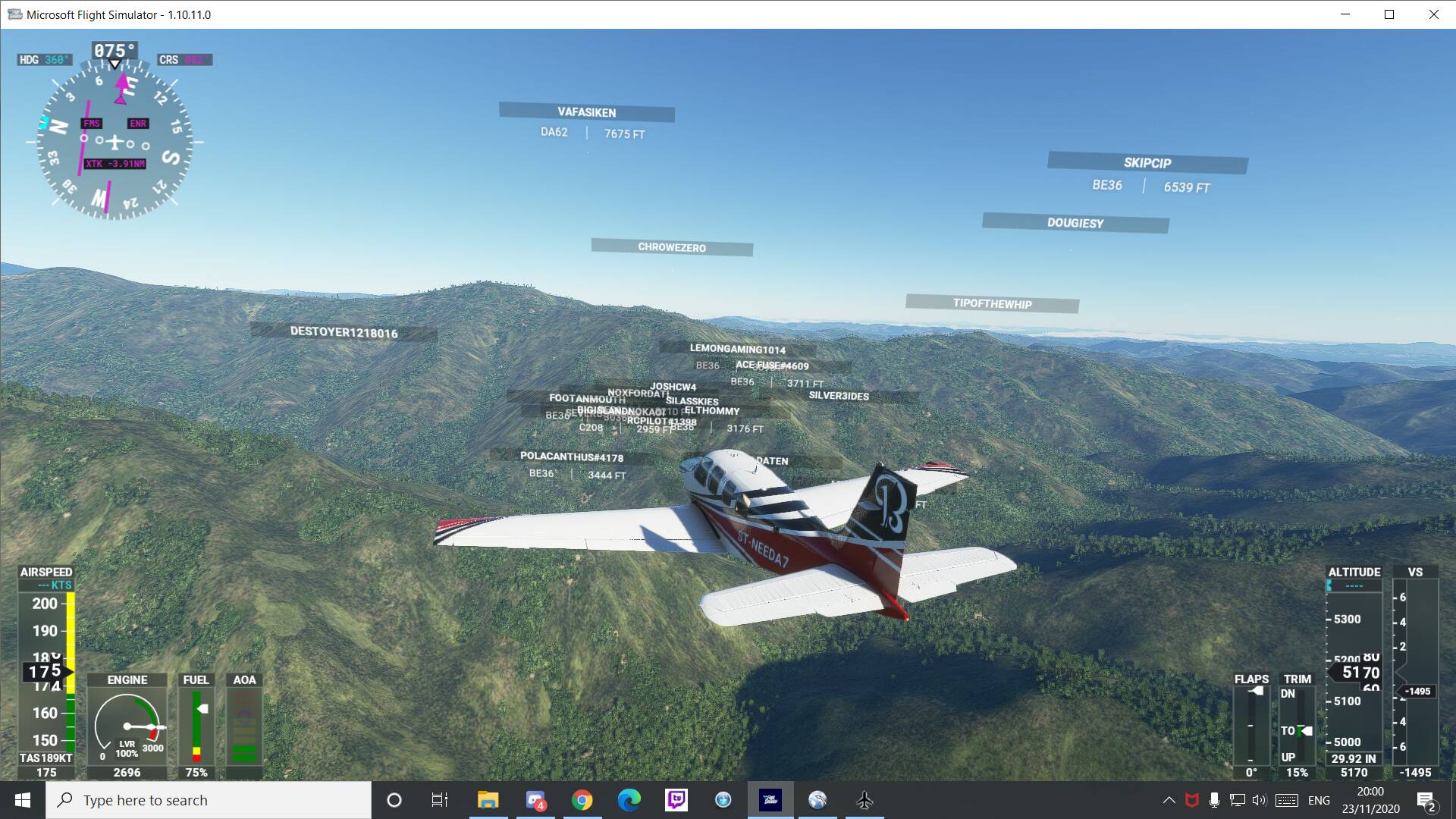The image size is (1456, 819).
Task: Click the Flight Simulator title bar app icon
Action: point(14,14)
